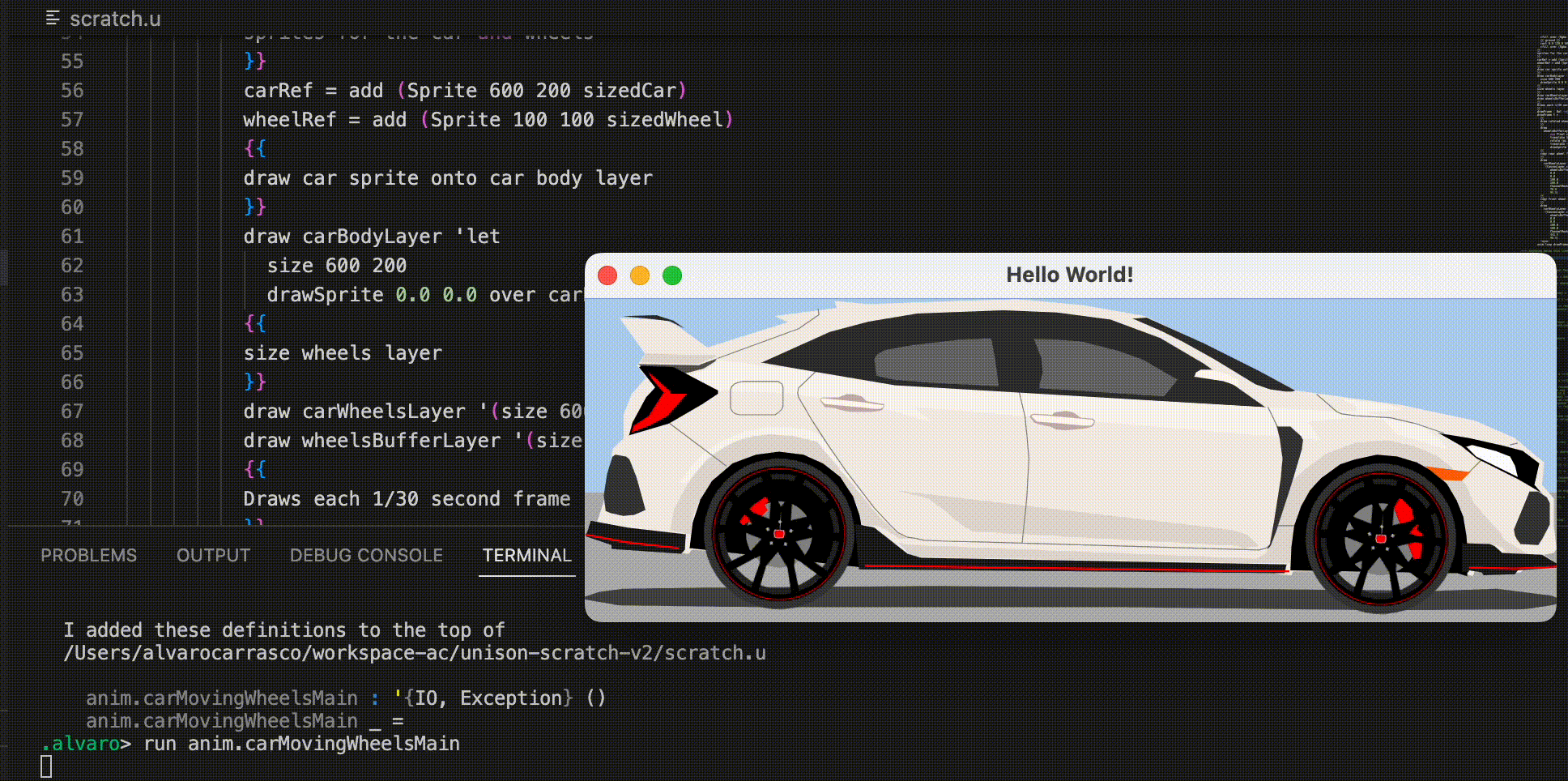Screen dimensions: 1568x781
Task: Click the 'size wheels layer' comment
Action: [x=343, y=353]
